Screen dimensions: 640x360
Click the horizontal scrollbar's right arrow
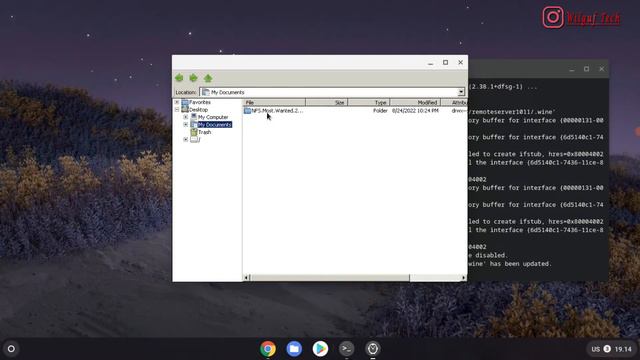[x=464, y=278]
